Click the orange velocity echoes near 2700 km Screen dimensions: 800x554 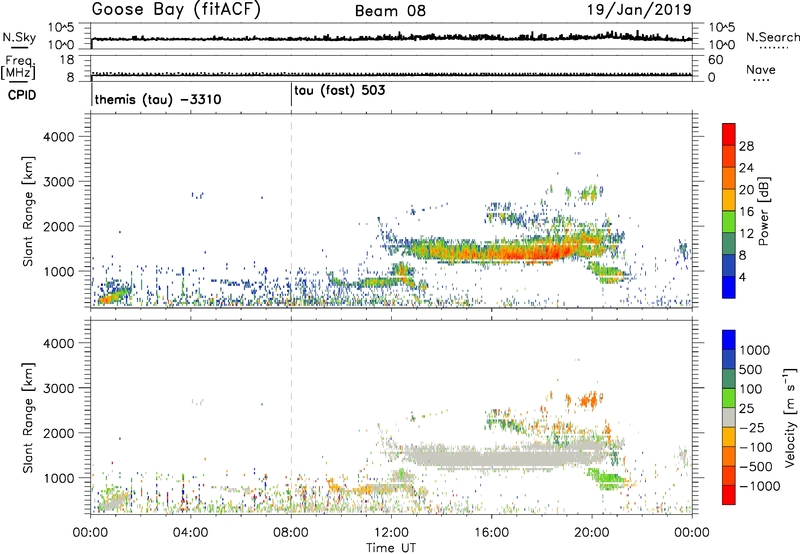click(x=588, y=399)
